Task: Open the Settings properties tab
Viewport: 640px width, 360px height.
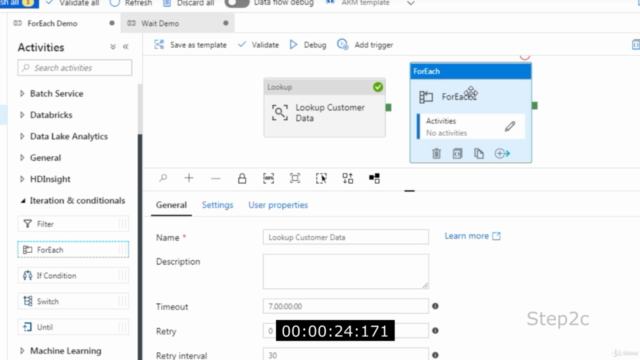Action: click(x=218, y=205)
